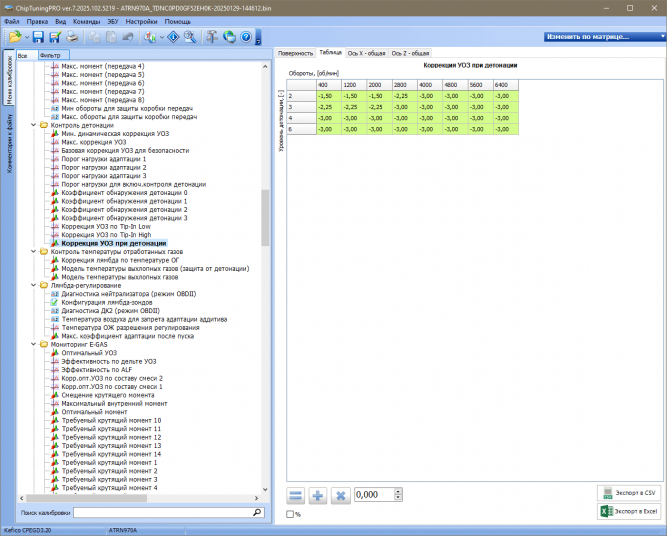The height and width of the screenshot is (536, 667).
Task: Open the dropdown arrow next to open-file icon
Action: click(27, 37)
